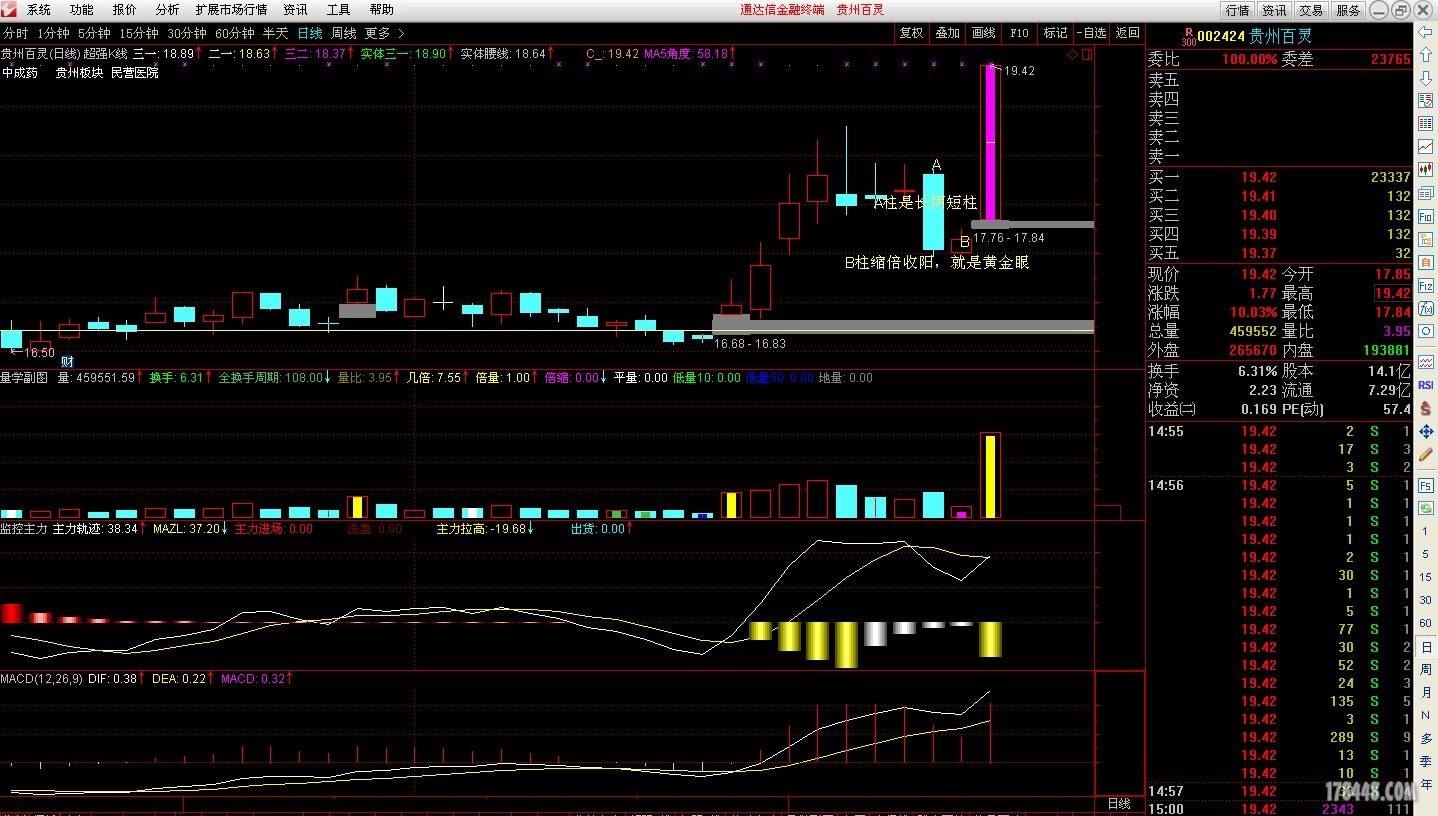
Task: Click the -自选 remove from watchlist button
Action: [1092, 33]
